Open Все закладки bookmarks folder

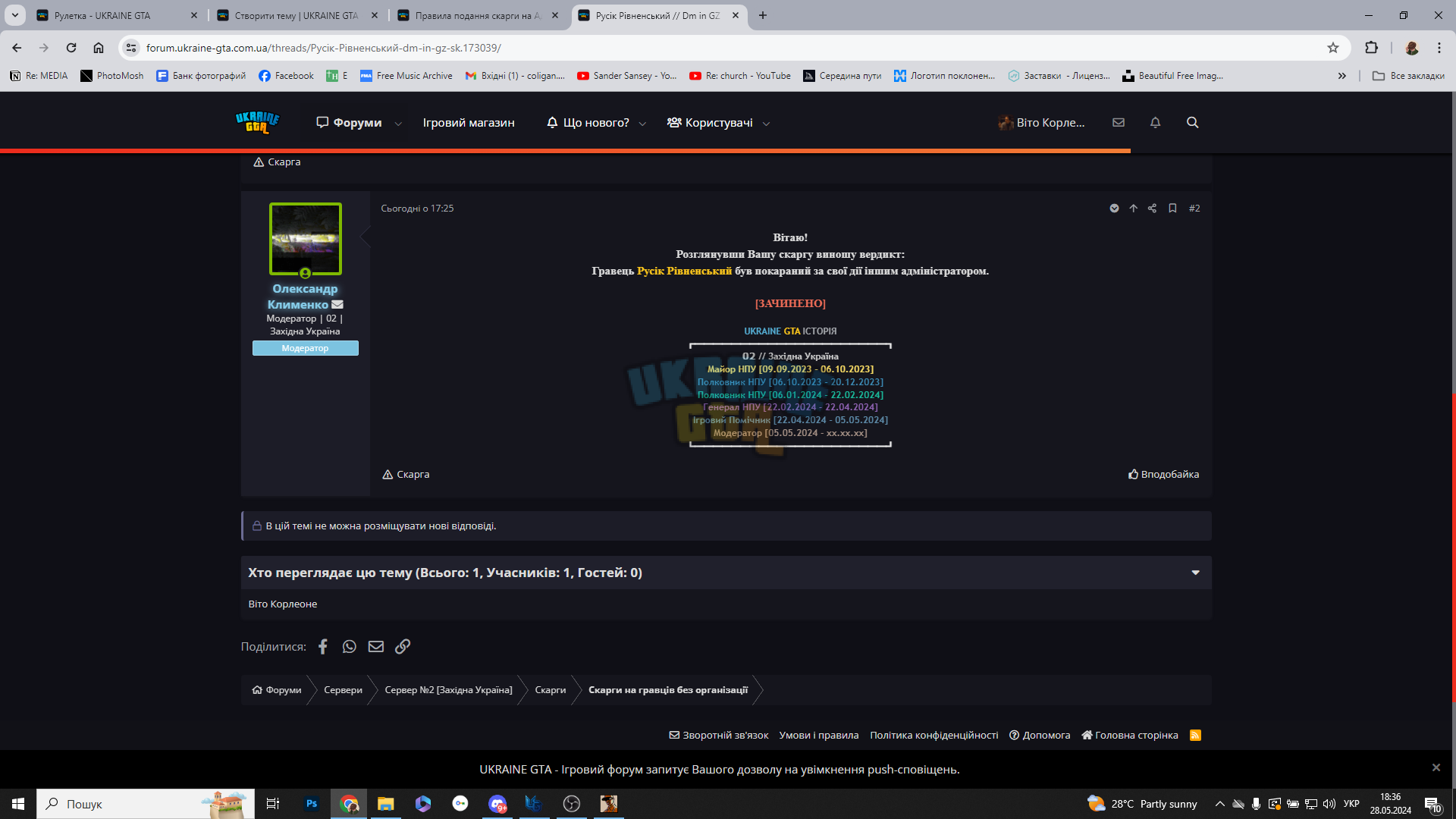(x=1408, y=76)
